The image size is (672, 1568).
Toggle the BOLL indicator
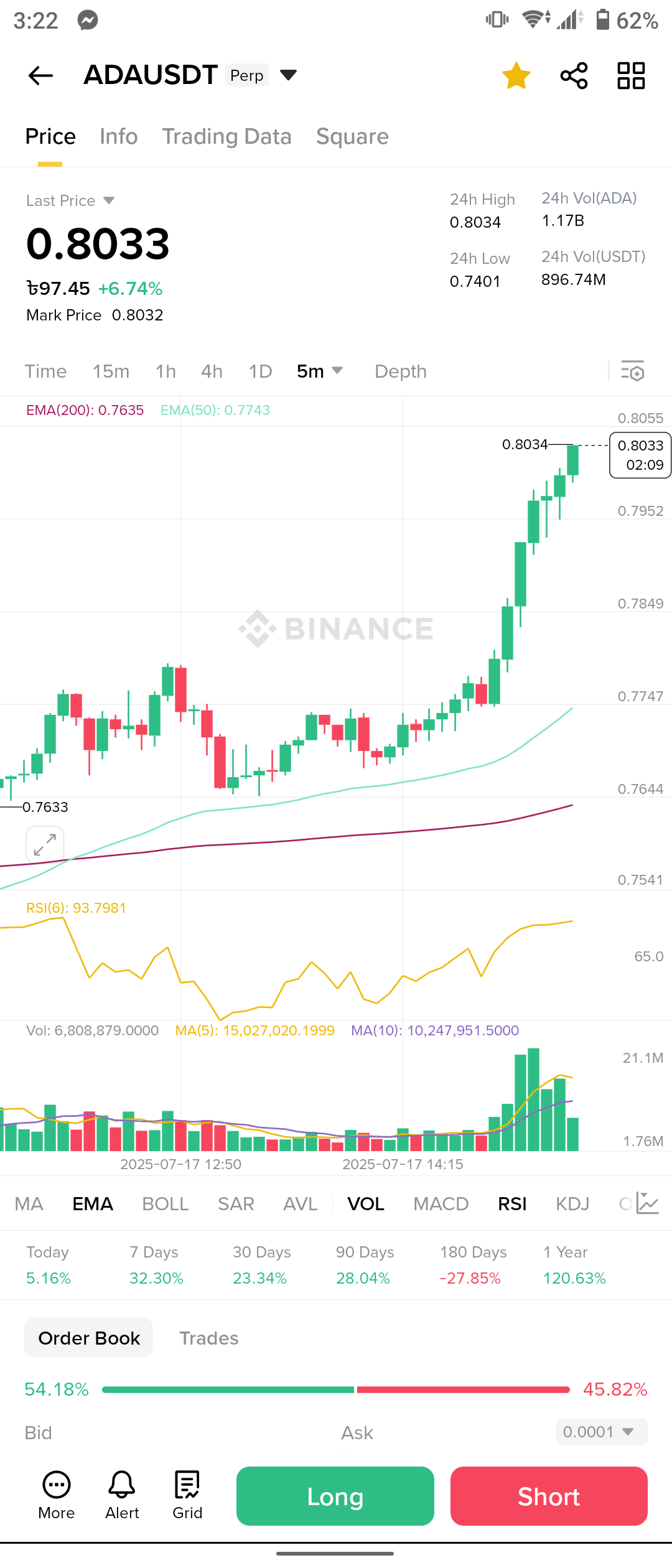click(166, 1204)
